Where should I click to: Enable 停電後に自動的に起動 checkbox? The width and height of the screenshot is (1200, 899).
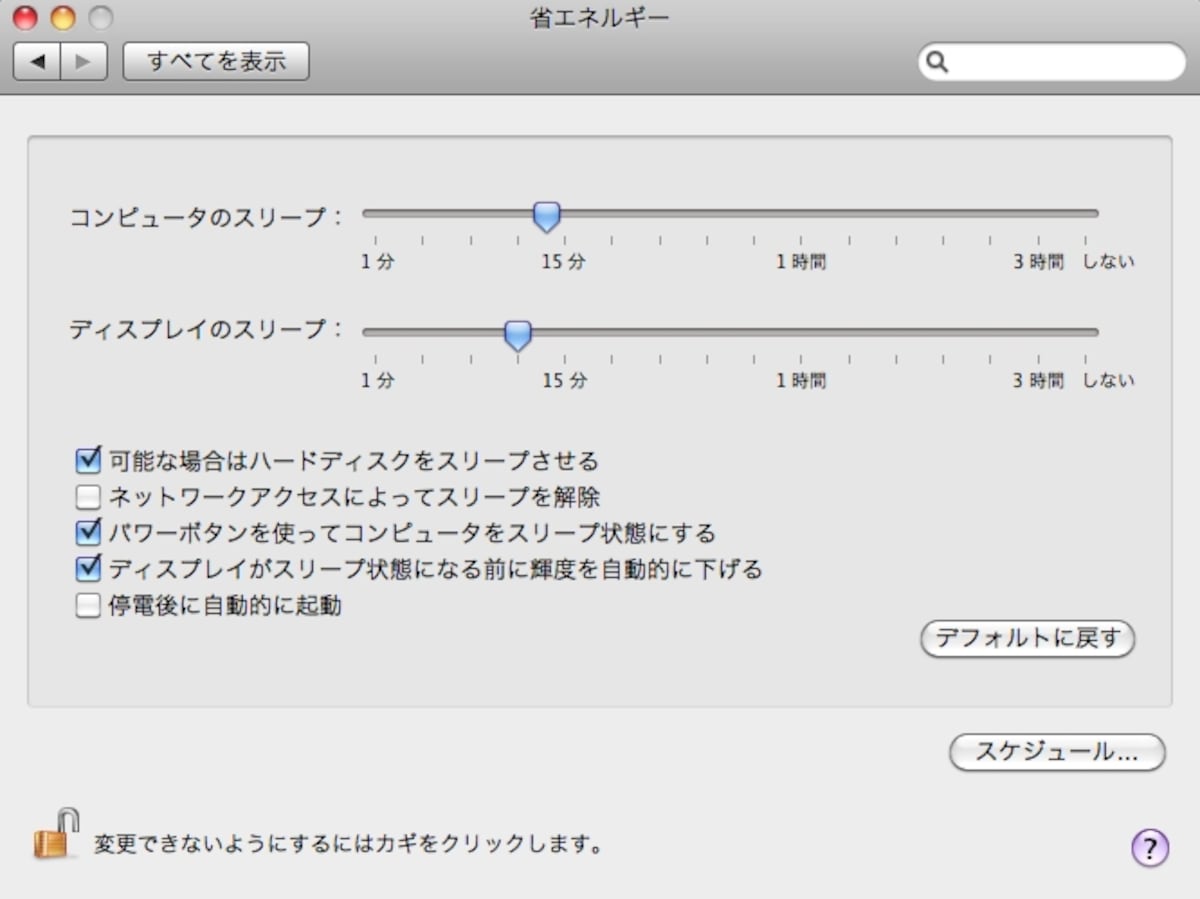(x=89, y=605)
